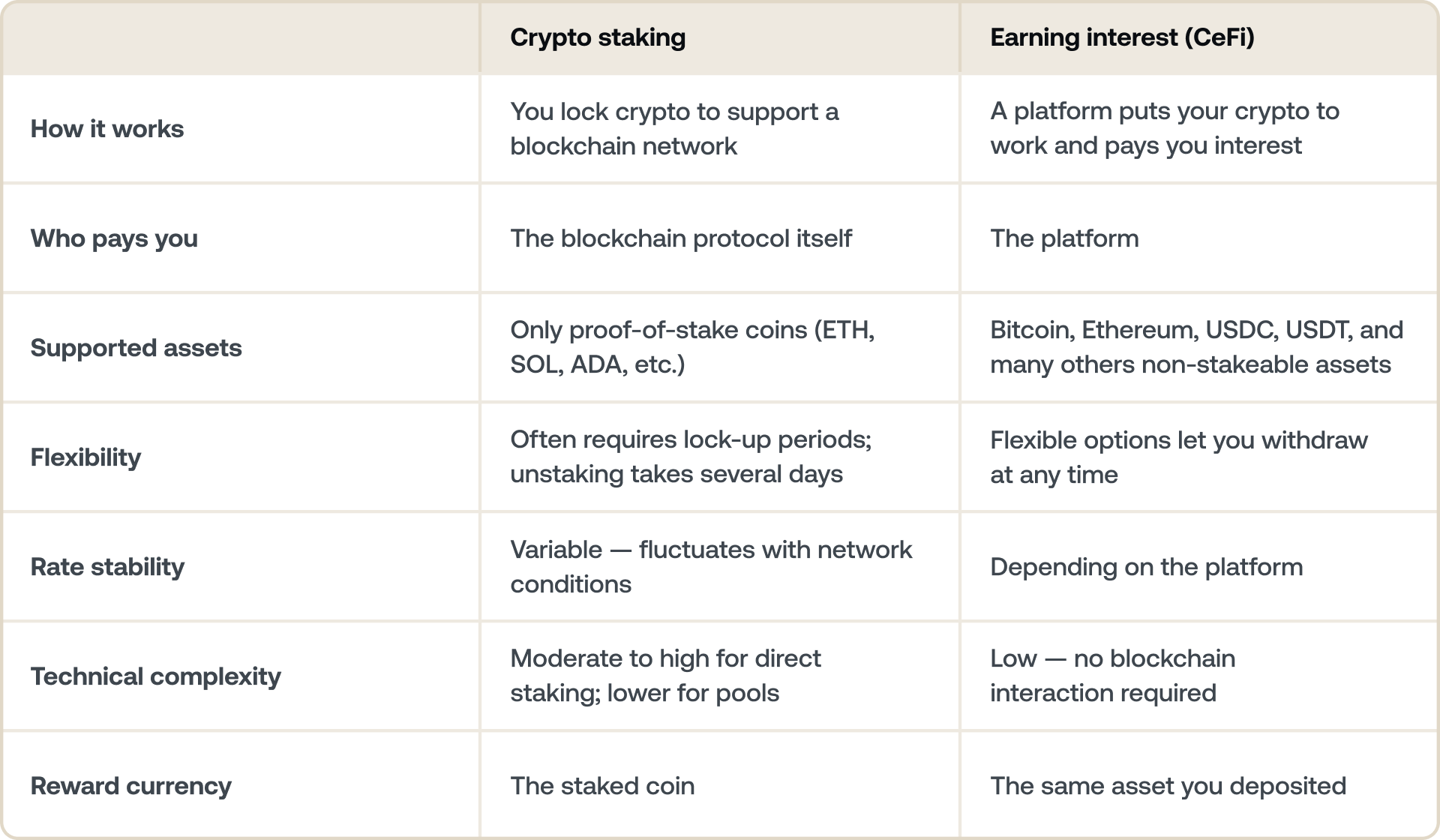Click 'The staked coin' cell
The image size is (1440, 840).
pos(602,786)
